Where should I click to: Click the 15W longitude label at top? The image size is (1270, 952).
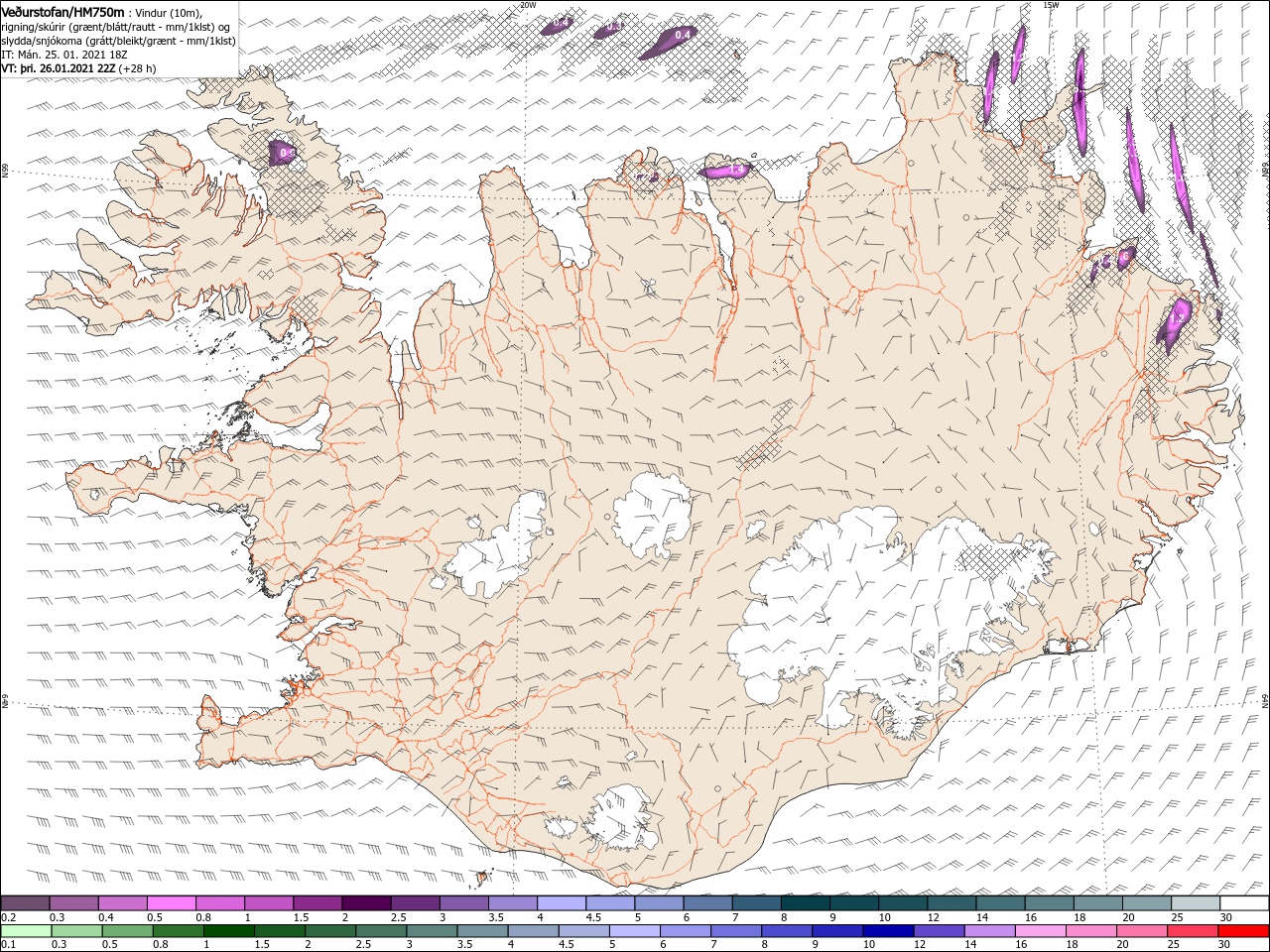pyautogui.click(x=1051, y=5)
